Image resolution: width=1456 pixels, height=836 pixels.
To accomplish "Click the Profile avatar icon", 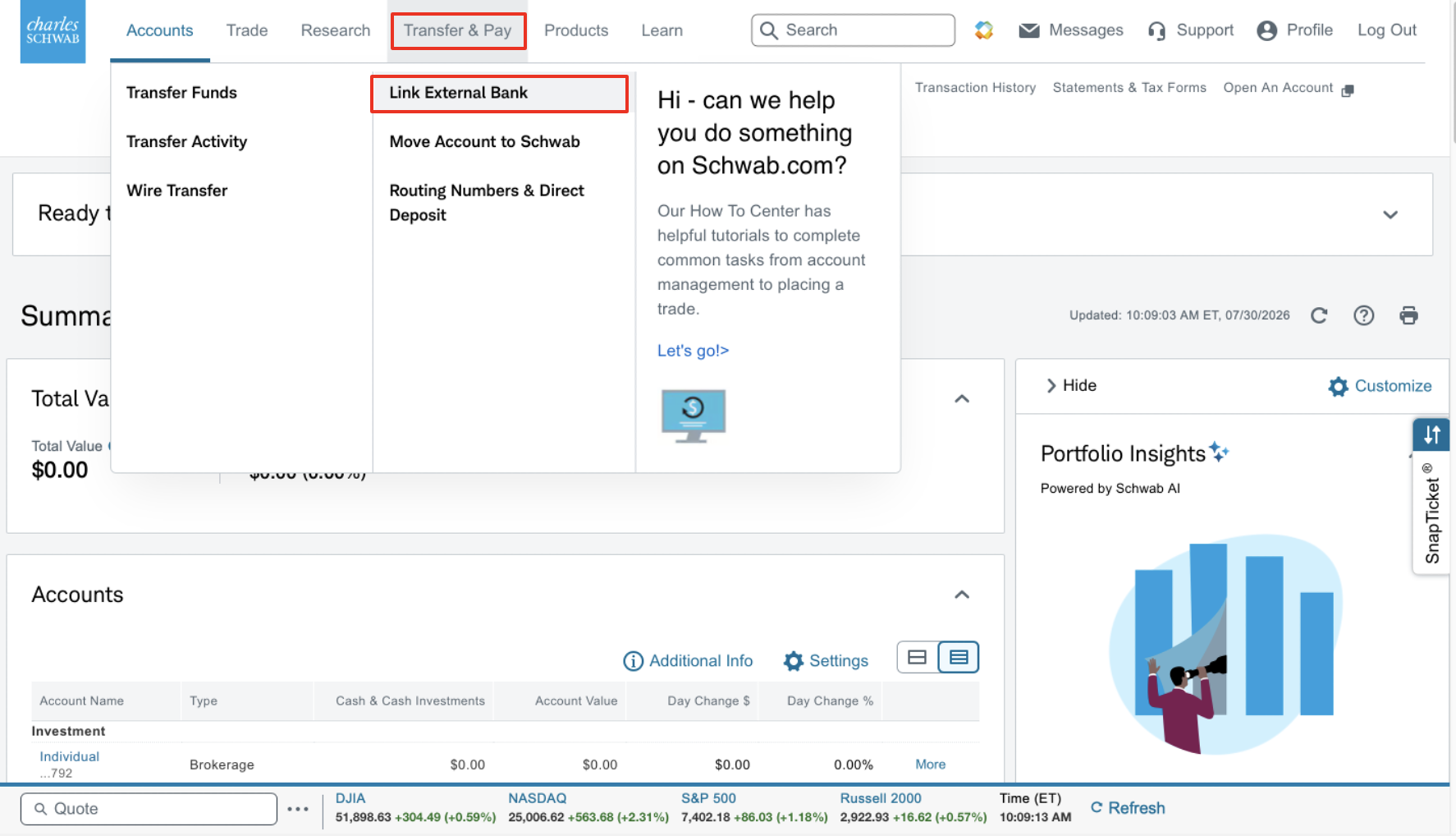I will 1266,30.
